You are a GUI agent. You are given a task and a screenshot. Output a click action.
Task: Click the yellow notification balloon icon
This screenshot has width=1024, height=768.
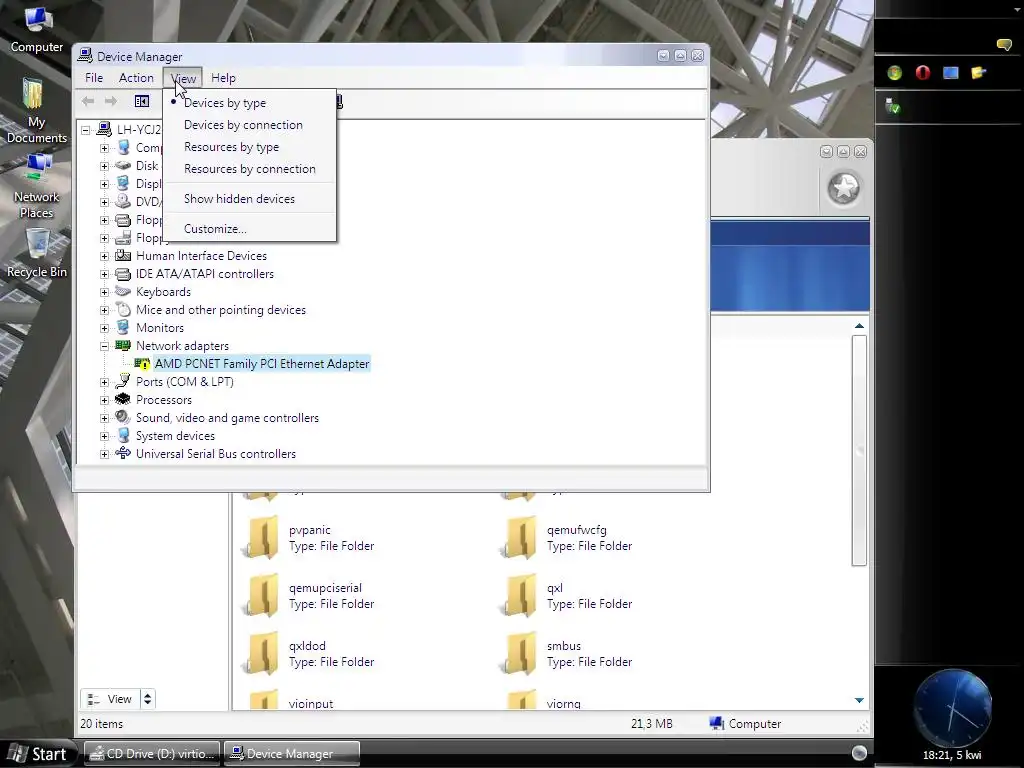point(1004,44)
